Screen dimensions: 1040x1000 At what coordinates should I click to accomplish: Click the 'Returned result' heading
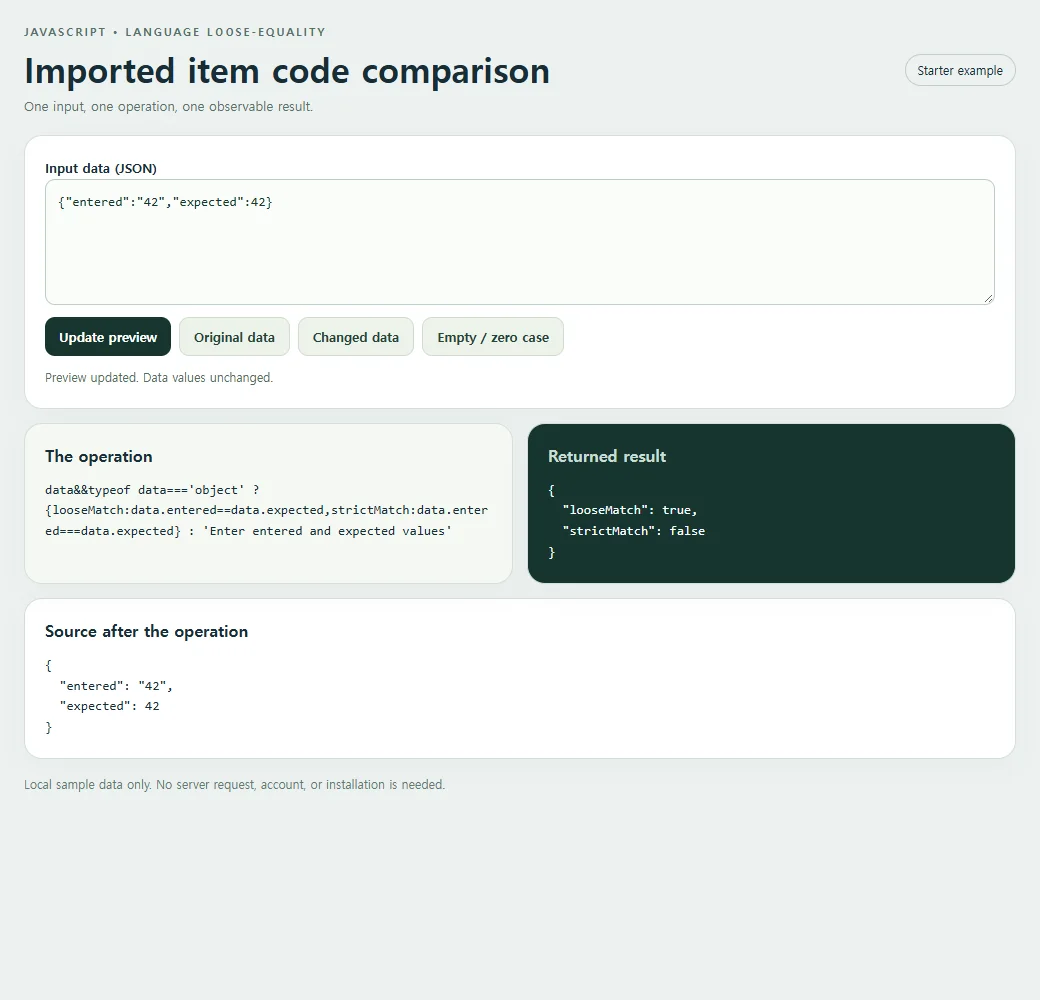pos(607,456)
